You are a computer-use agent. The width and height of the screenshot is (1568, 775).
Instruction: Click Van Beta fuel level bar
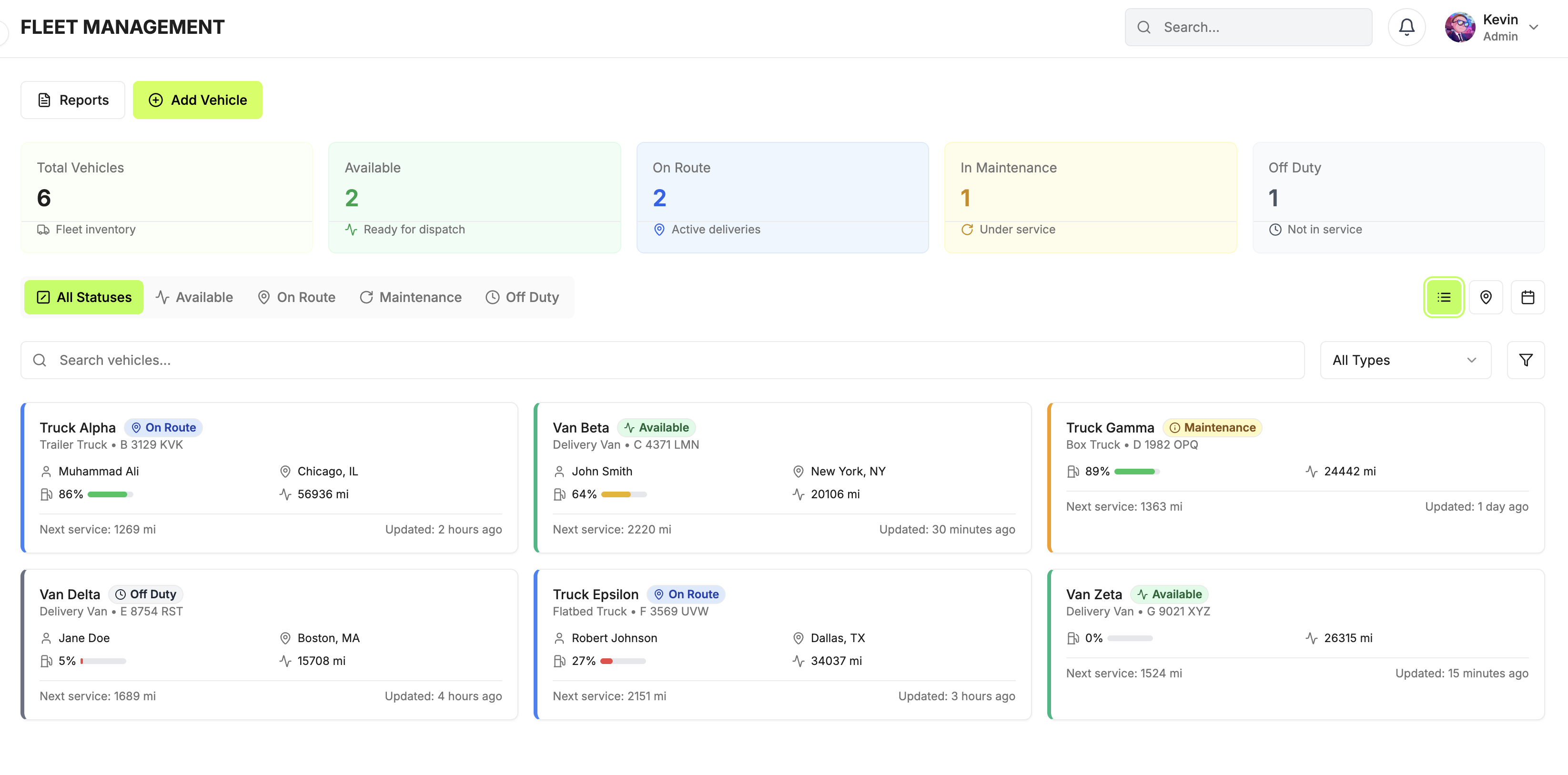[623, 494]
